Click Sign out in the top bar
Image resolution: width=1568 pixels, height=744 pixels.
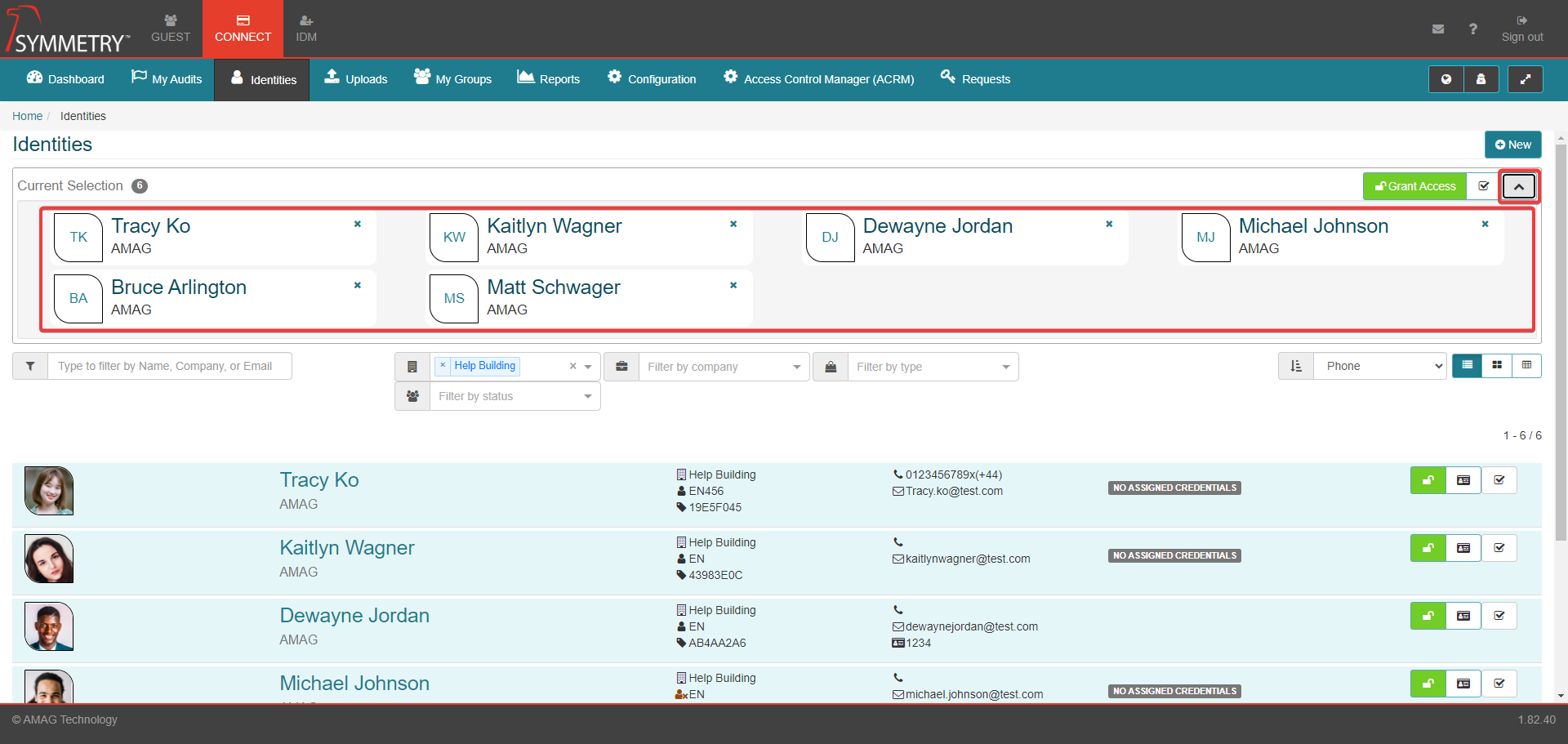(x=1522, y=29)
